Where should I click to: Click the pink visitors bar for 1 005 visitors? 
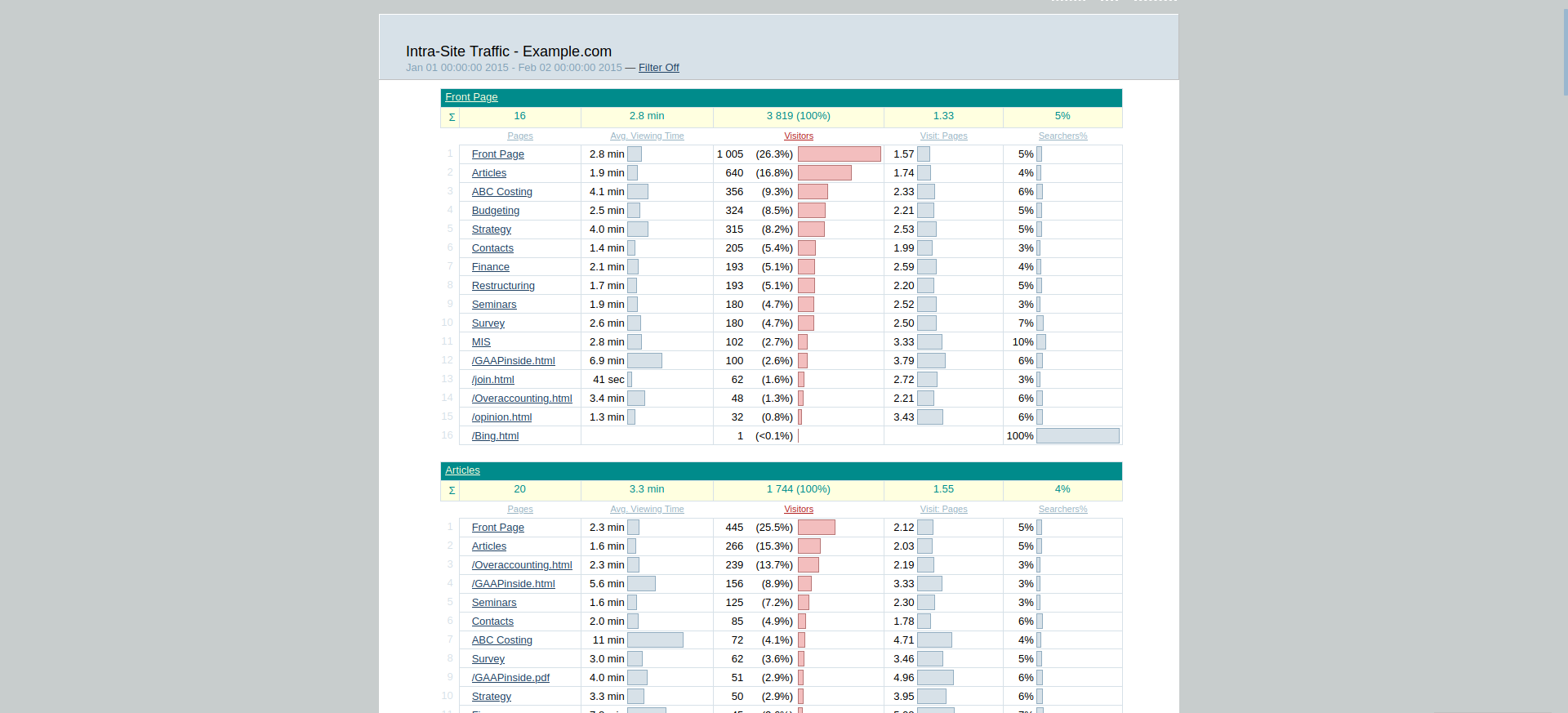(839, 154)
